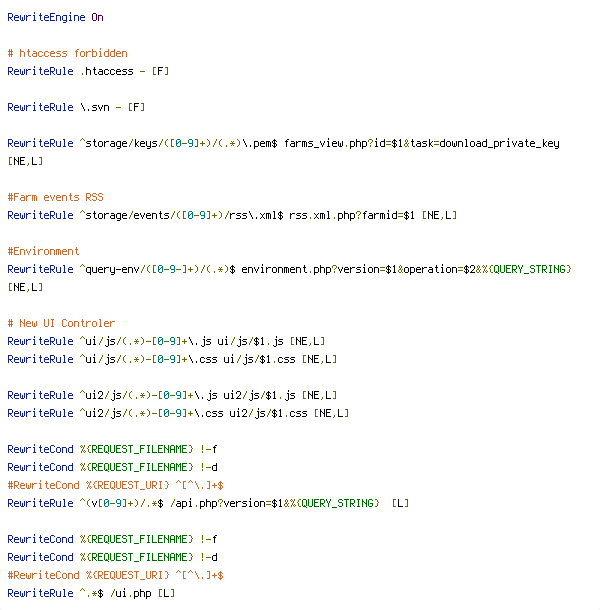Click the 'ui2/js/$1.js' target
Viewport: 600px width, 610px height.
pyautogui.click(x=259, y=395)
